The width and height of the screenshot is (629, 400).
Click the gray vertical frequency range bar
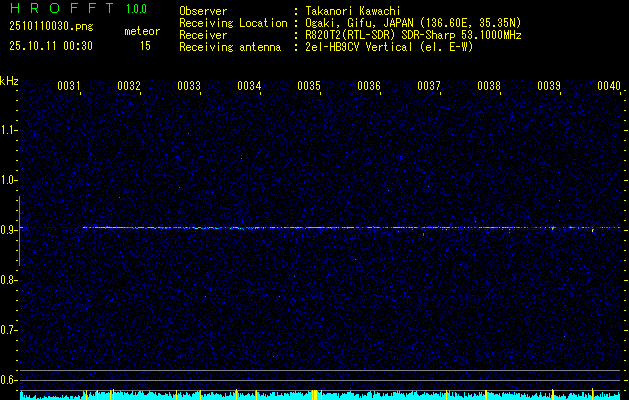(x=19, y=231)
